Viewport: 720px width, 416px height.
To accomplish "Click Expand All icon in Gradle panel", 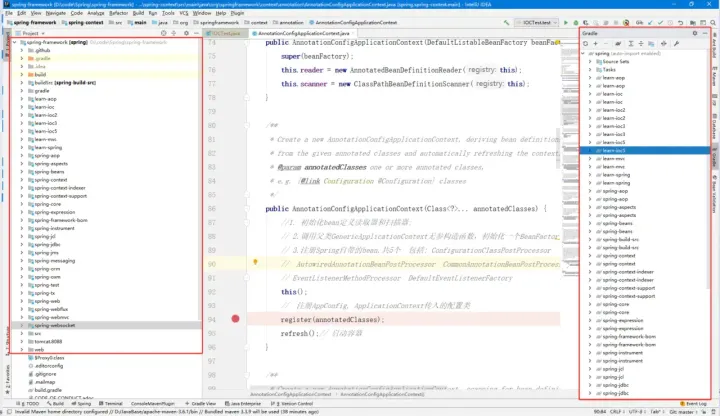I will [631, 44].
